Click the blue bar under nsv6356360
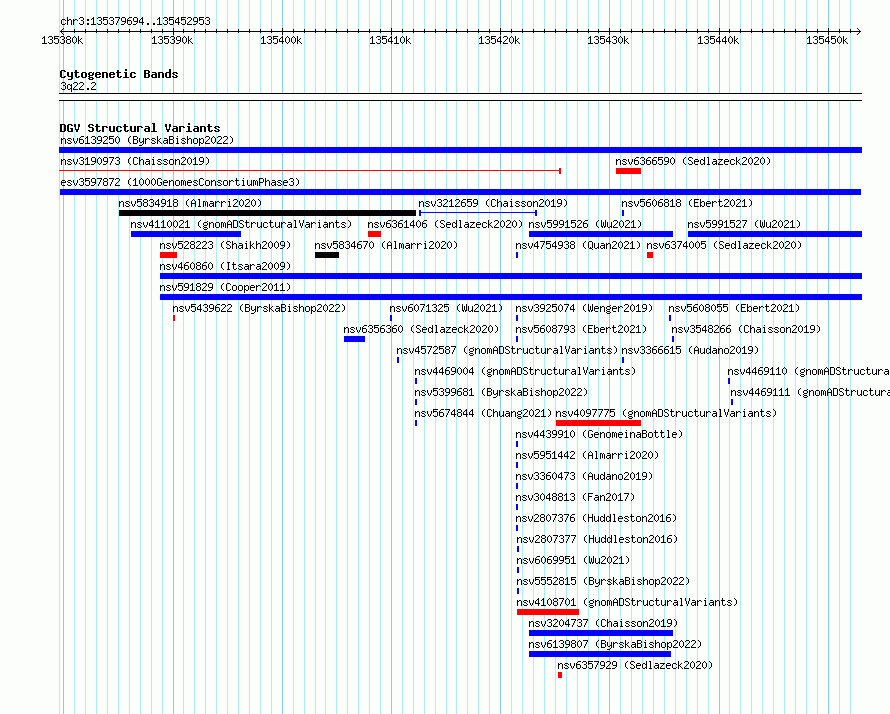Screen dimensions: 890x714 pyautogui.click(x=354, y=339)
